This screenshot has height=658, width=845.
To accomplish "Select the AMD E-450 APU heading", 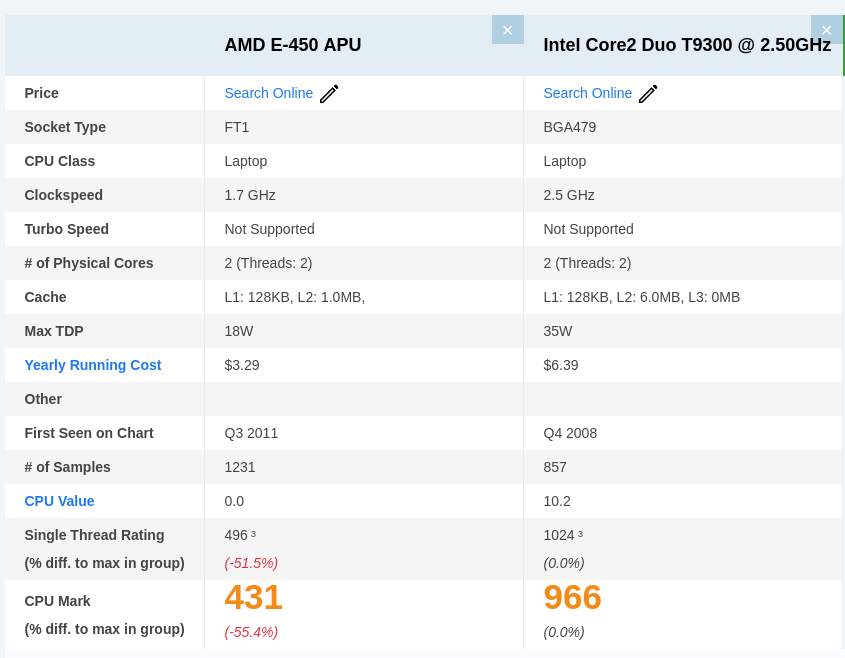I will pyautogui.click(x=293, y=45).
